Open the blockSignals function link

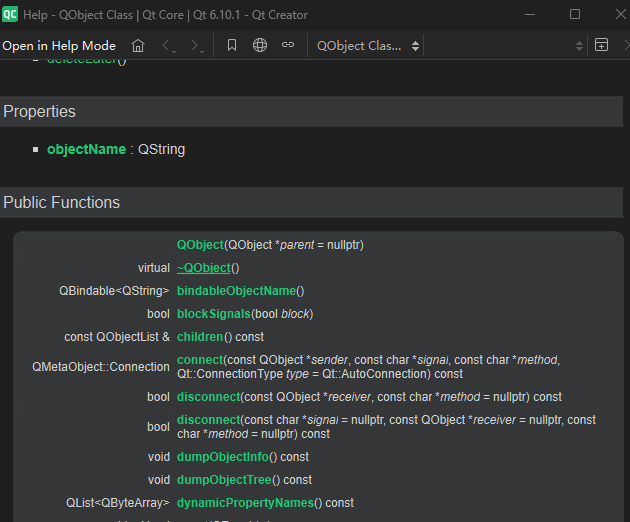pos(214,314)
